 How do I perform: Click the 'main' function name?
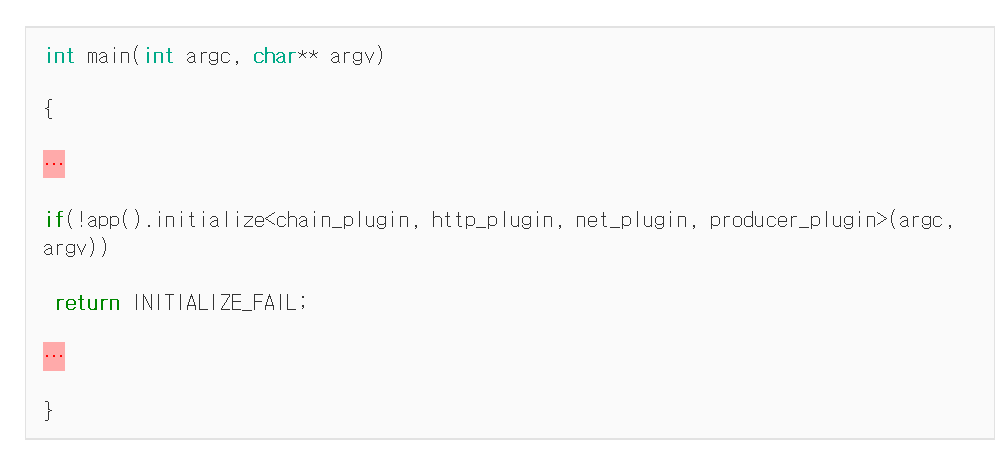click(x=109, y=56)
